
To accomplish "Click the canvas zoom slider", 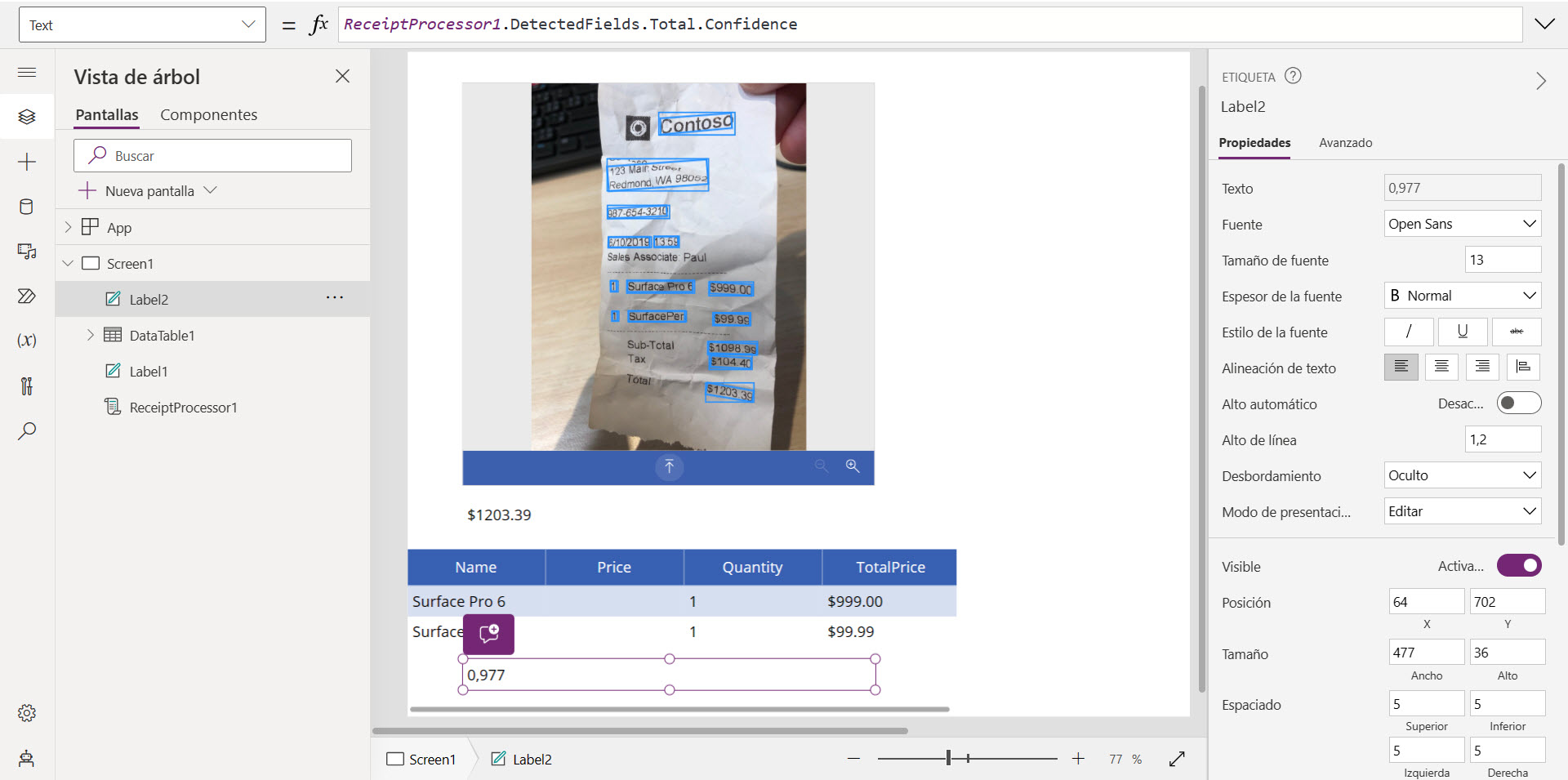I will pyautogui.click(x=968, y=759).
